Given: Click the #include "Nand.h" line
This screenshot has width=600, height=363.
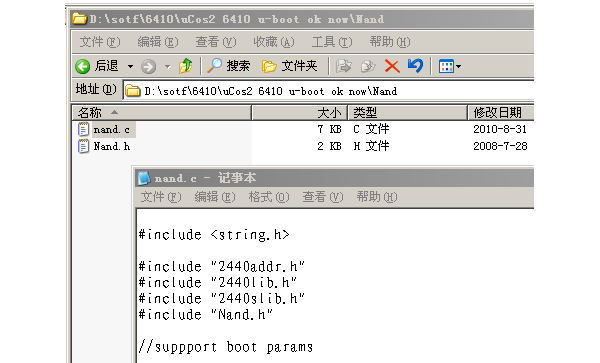Looking at the screenshot, I should 206,314.
